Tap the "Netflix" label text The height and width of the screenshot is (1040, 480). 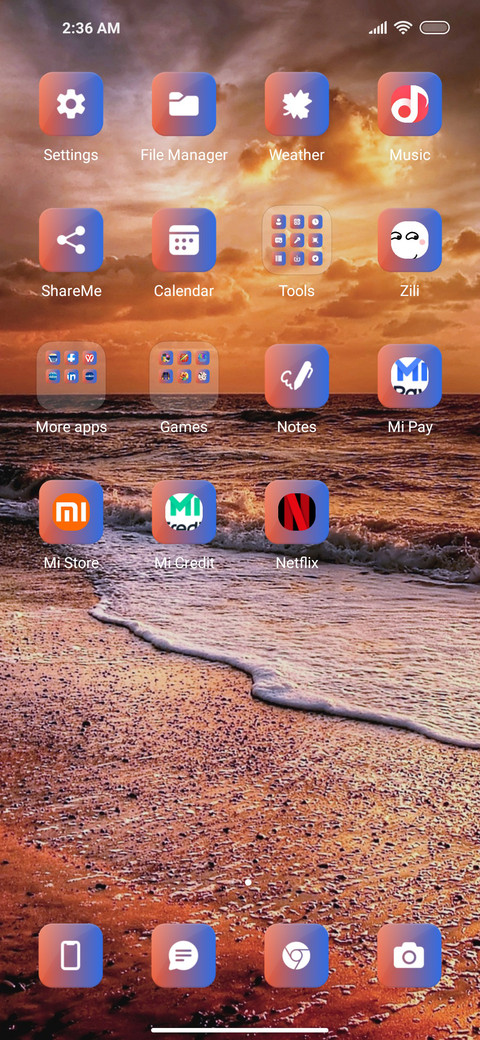pyautogui.click(x=296, y=563)
